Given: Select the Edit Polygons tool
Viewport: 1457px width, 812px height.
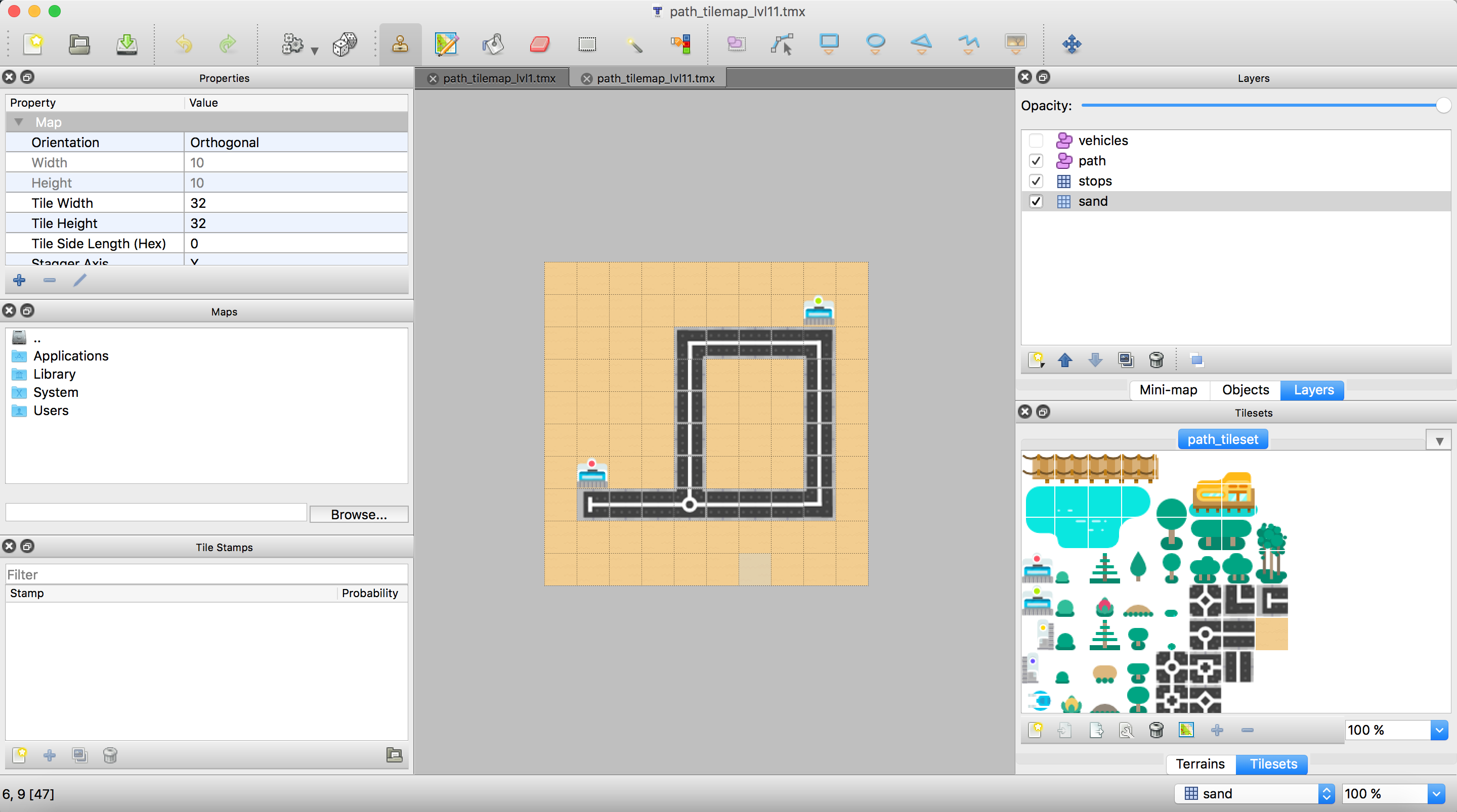Looking at the screenshot, I should pos(782,43).
